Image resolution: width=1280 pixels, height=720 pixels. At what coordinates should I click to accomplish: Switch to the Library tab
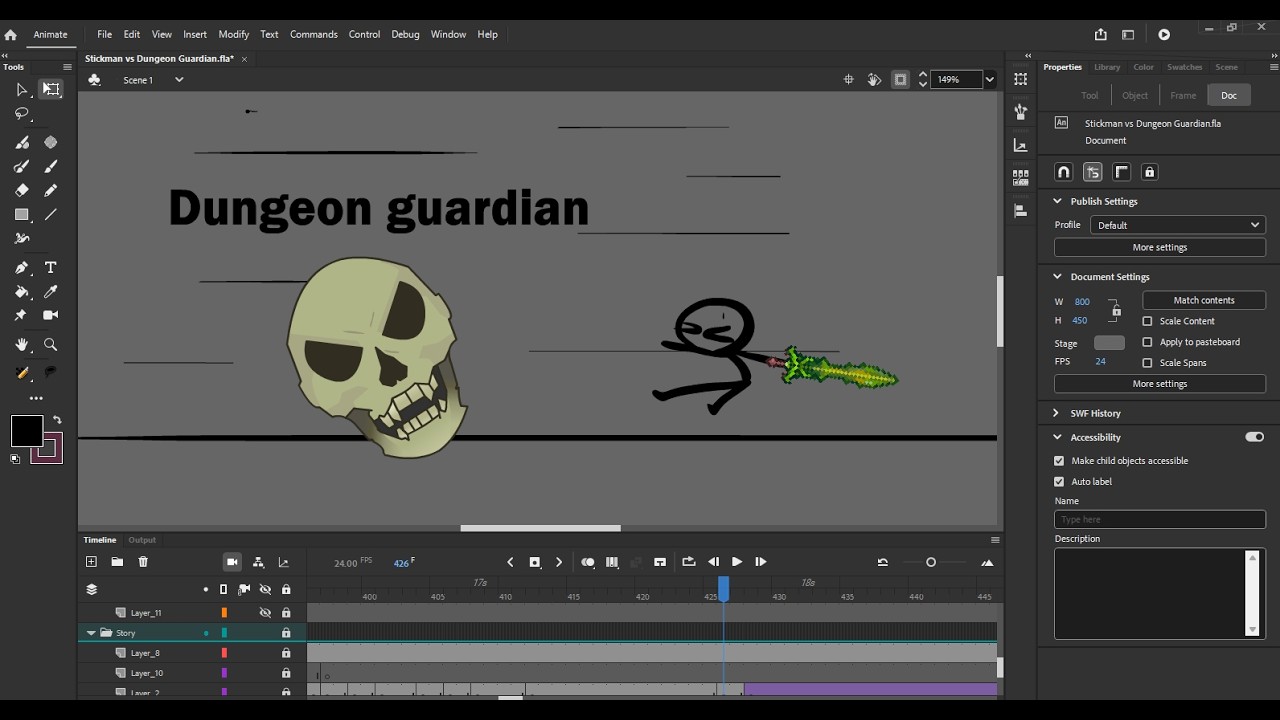1107,67
